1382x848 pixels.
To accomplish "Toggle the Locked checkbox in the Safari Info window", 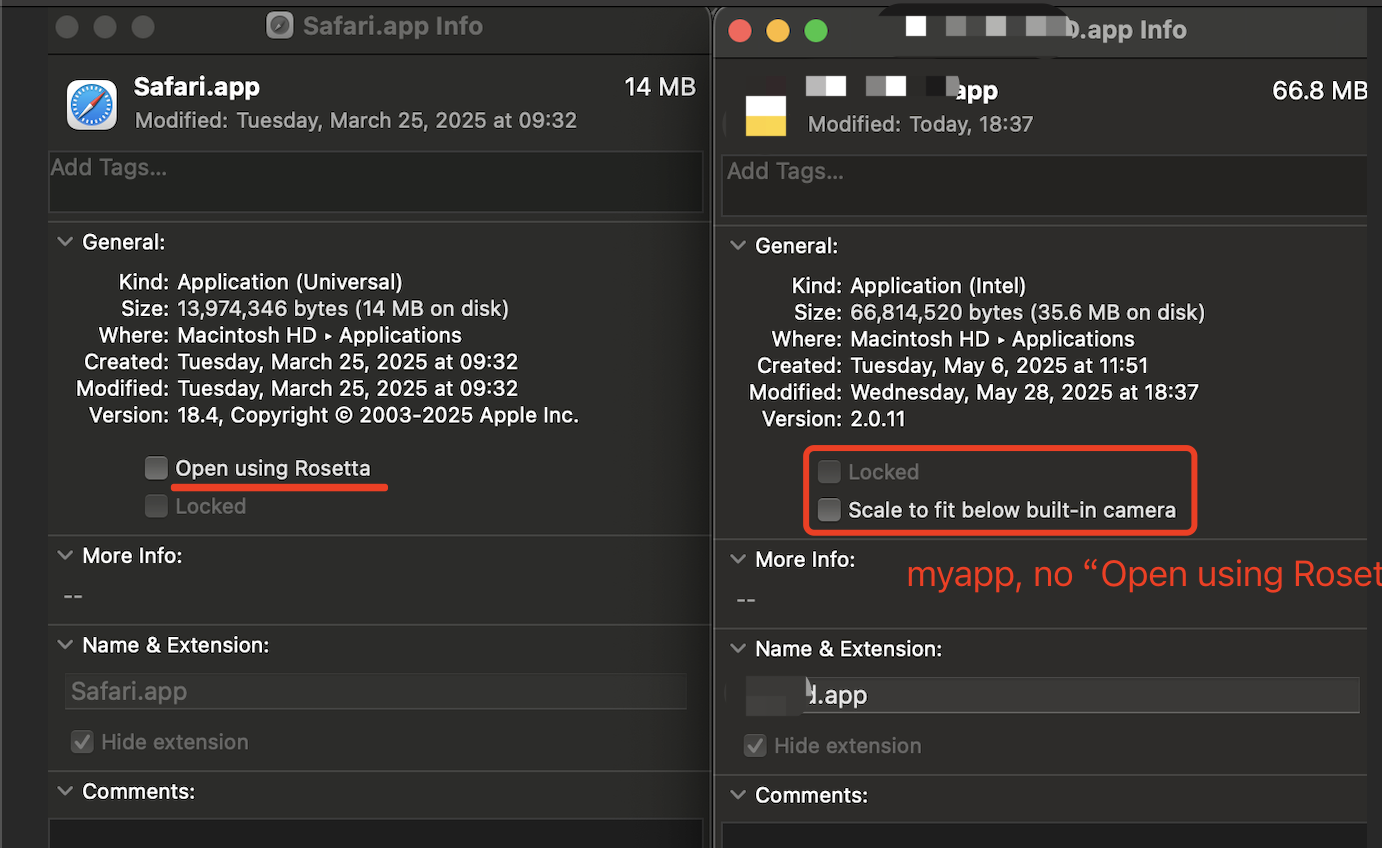I will click(157, 506).
